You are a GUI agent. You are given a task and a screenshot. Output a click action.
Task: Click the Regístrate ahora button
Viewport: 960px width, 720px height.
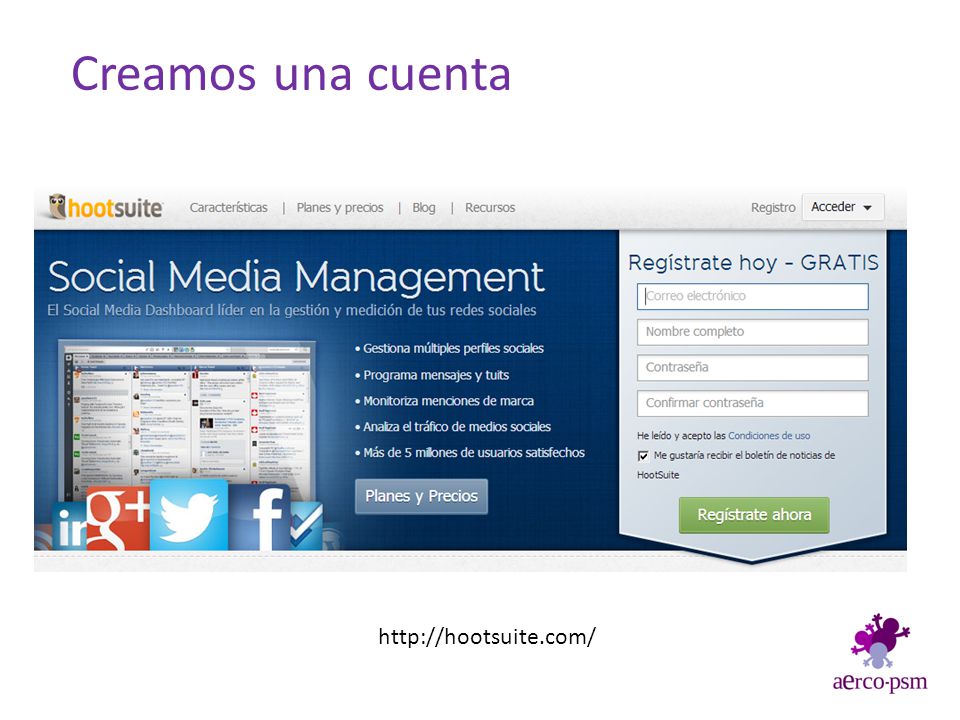pos(754,515)
